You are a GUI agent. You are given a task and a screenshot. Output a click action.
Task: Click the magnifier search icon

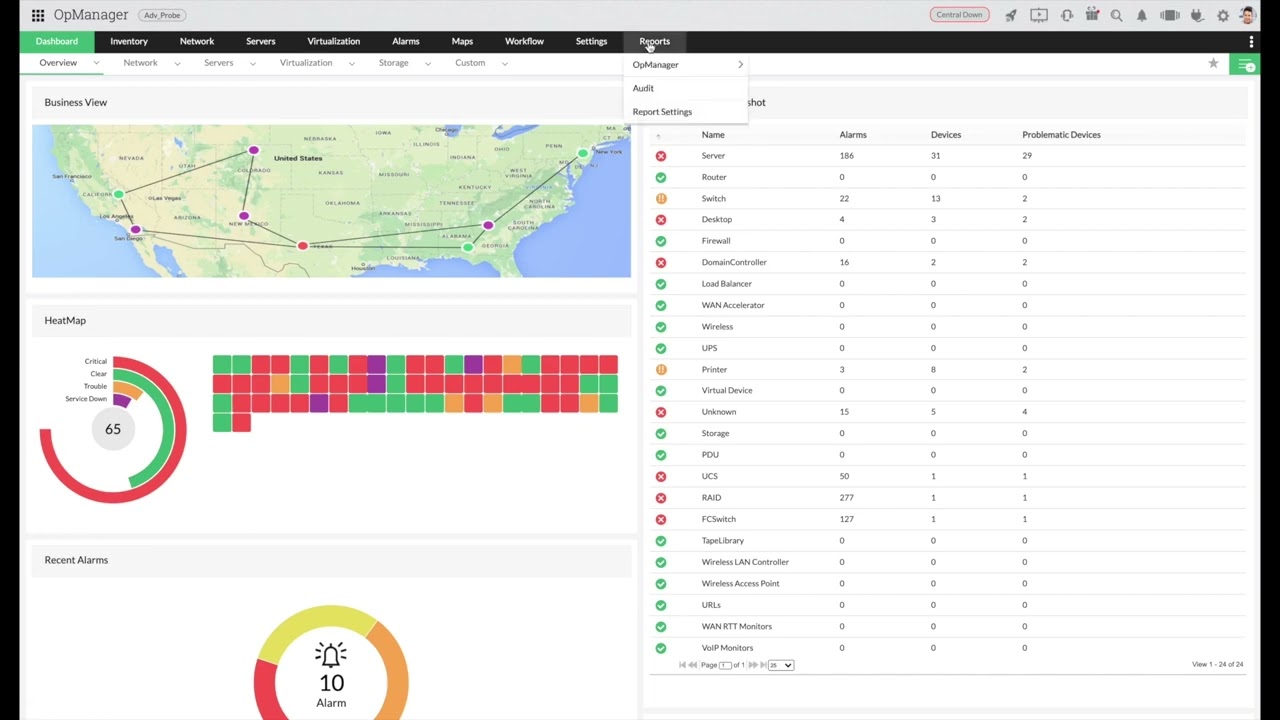point(1116,15)
